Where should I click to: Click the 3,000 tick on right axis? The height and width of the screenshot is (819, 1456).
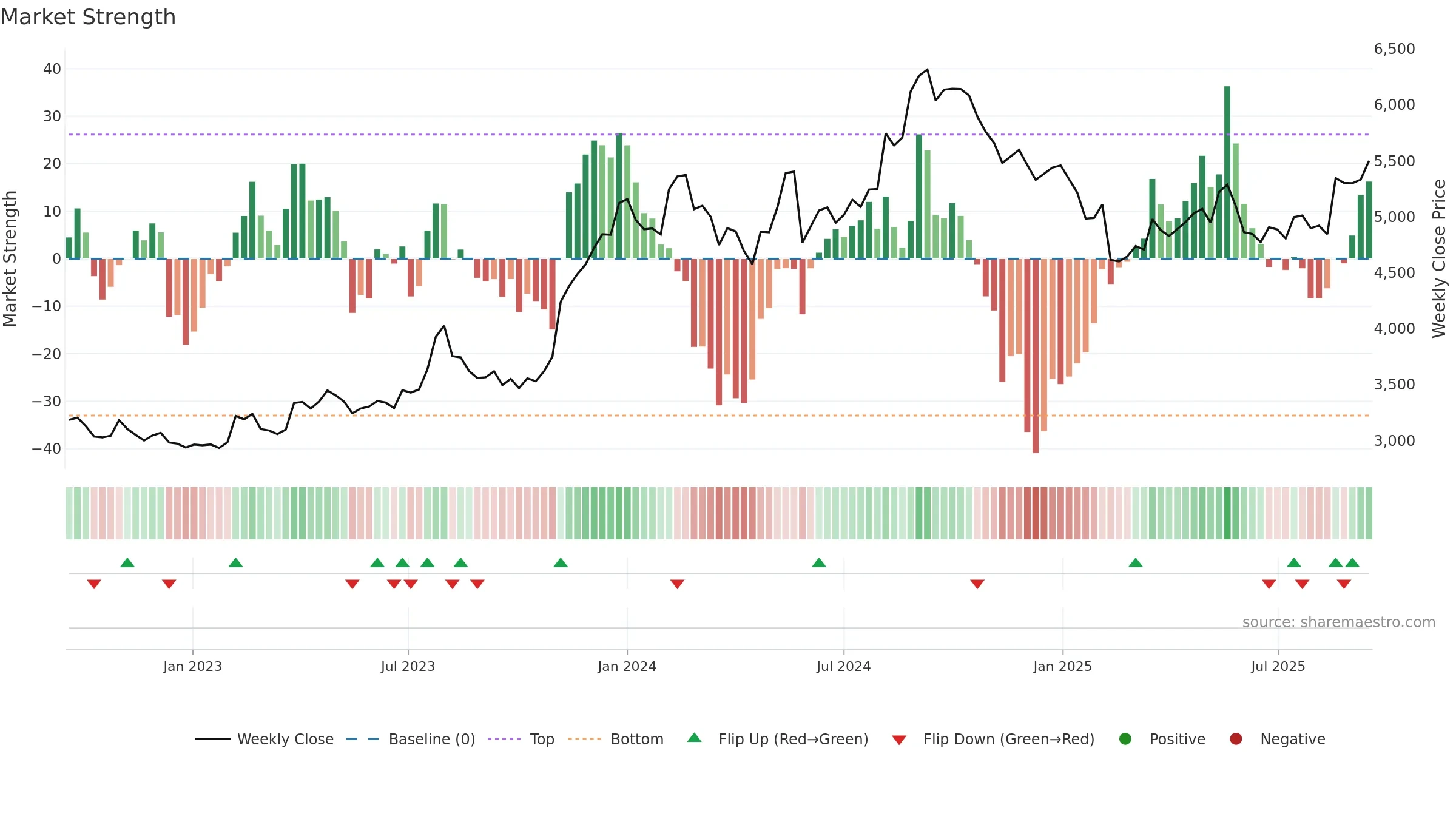click(1394, 440)
